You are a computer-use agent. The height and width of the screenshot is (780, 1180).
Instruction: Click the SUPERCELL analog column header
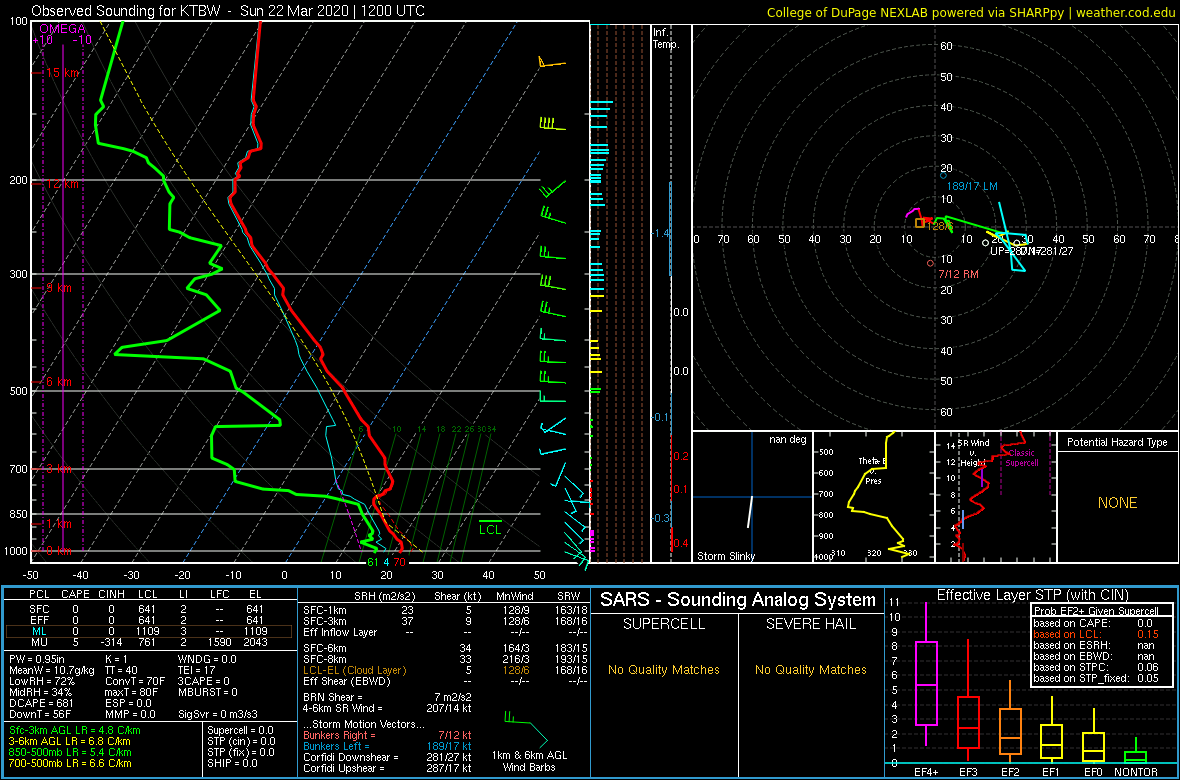(x=663, y=625)
